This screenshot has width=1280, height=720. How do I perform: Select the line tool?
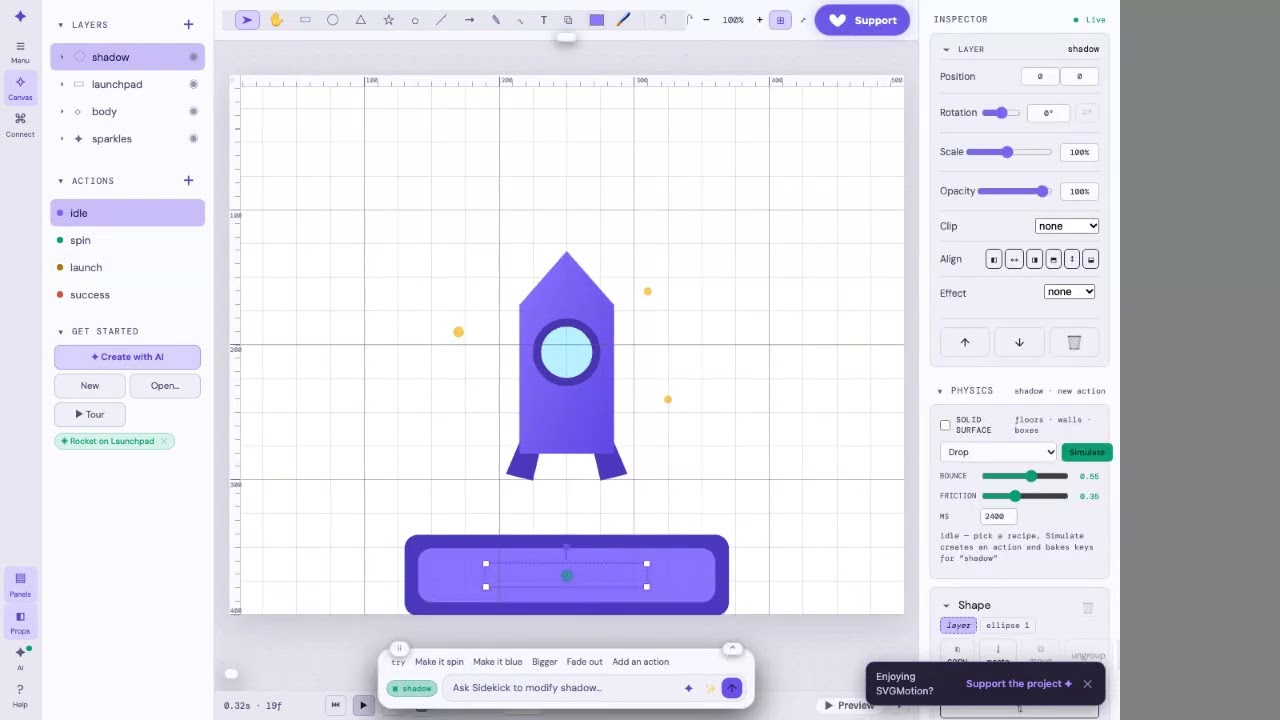point(441,20)
